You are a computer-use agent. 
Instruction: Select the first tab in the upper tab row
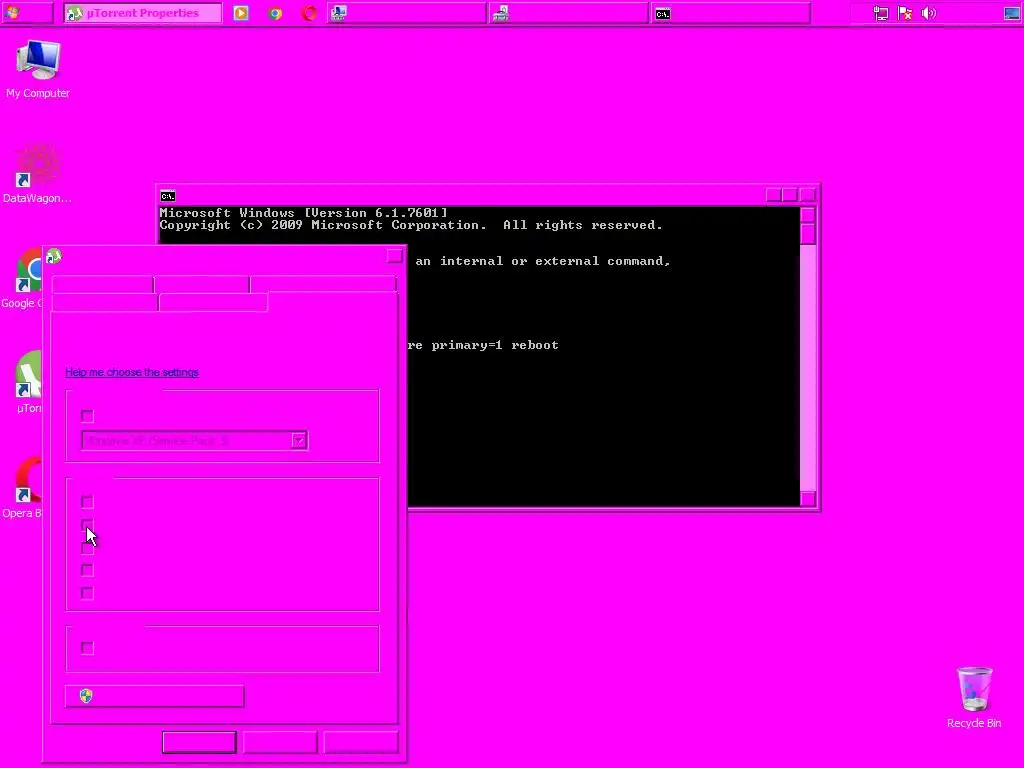tap(103, 285)
